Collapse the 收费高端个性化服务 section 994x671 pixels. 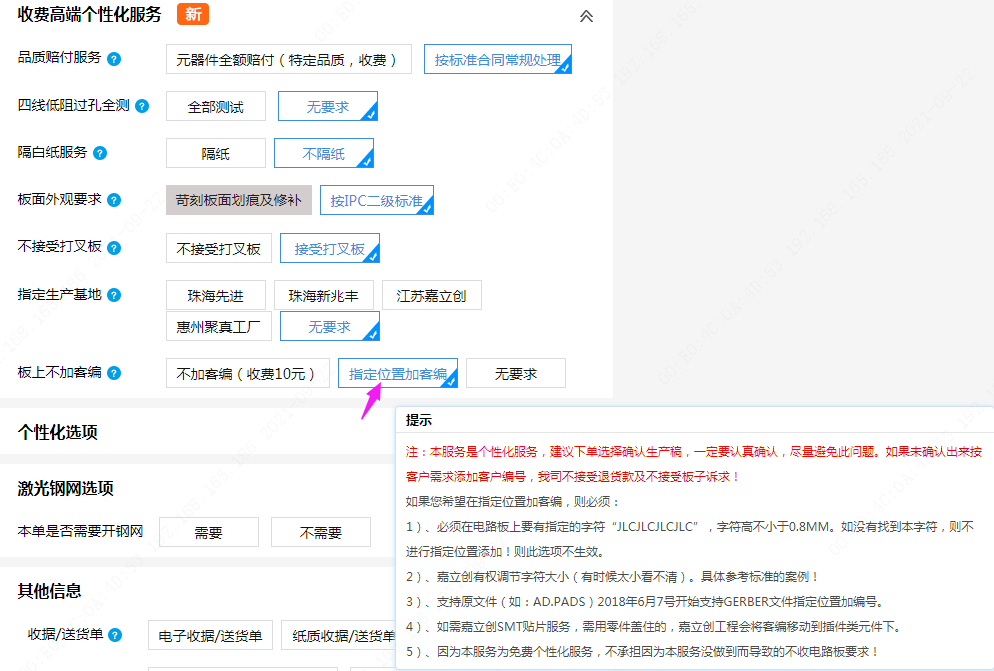pos(586,16)
